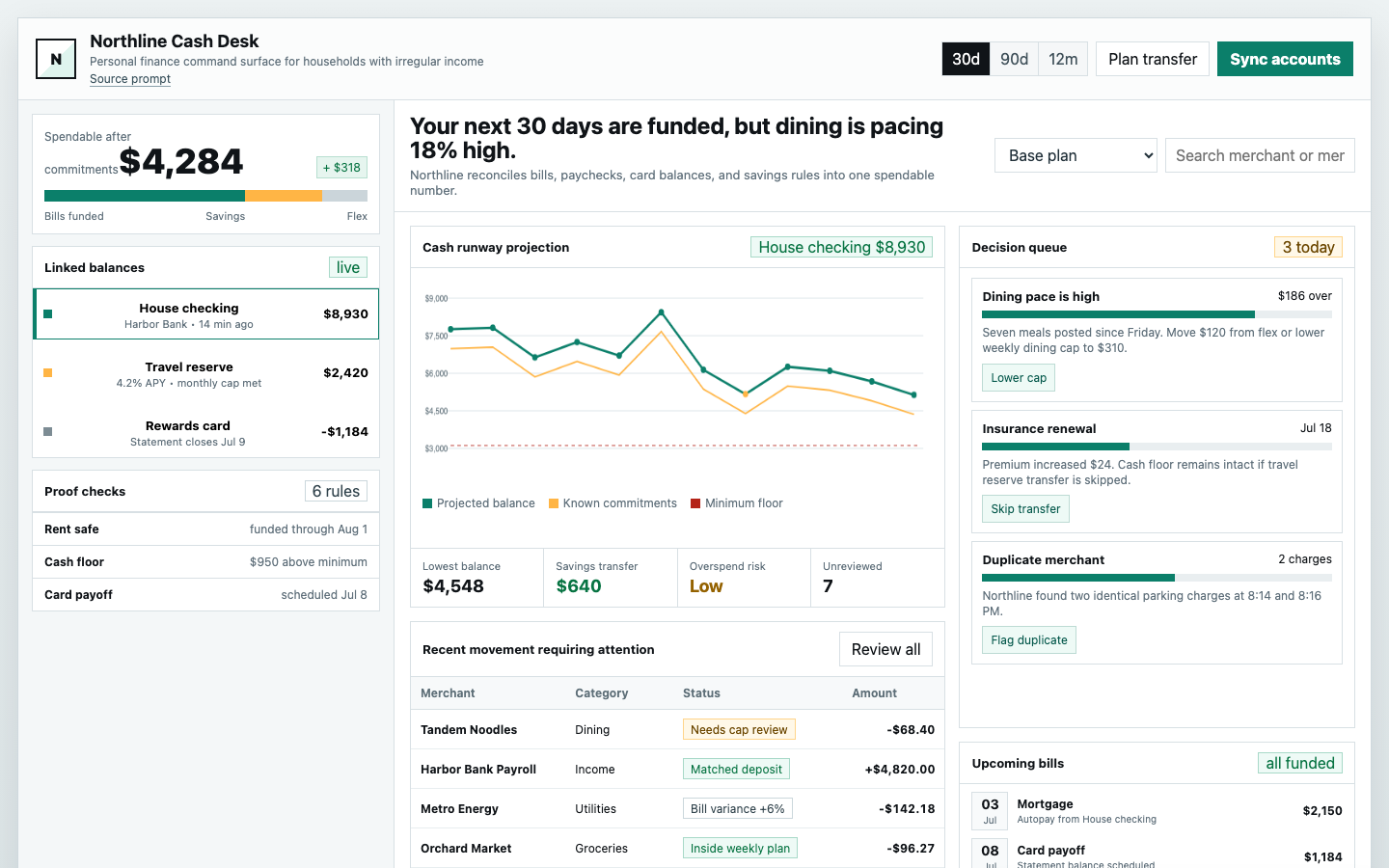Click the Inside weekly plan status tag
The image size is (1389, 868).
point(740,848)
